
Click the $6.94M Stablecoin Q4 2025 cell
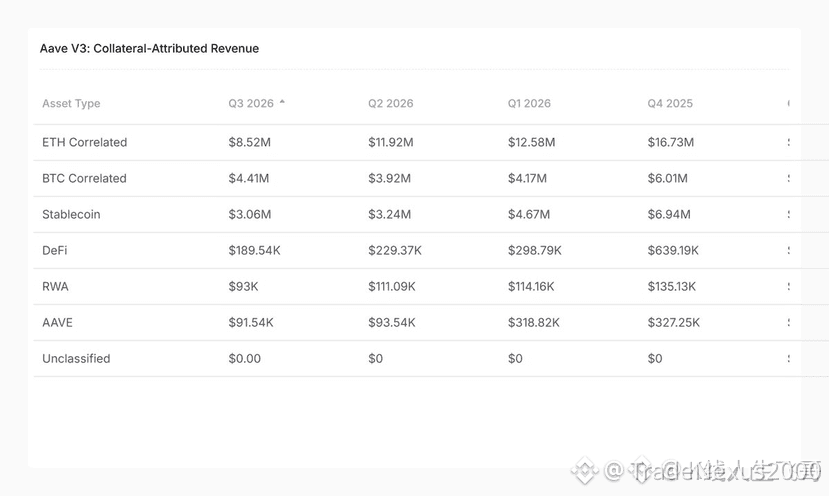point(669,214)
